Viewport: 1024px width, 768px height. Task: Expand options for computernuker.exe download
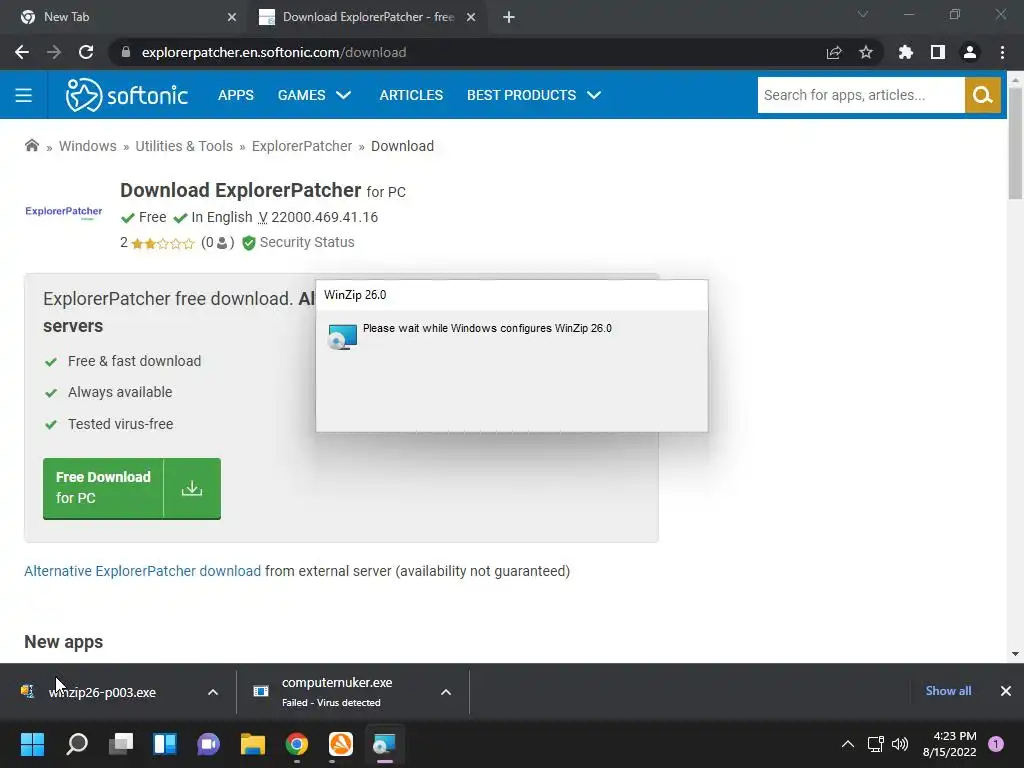pyautogui.click(x=446, y=692)
